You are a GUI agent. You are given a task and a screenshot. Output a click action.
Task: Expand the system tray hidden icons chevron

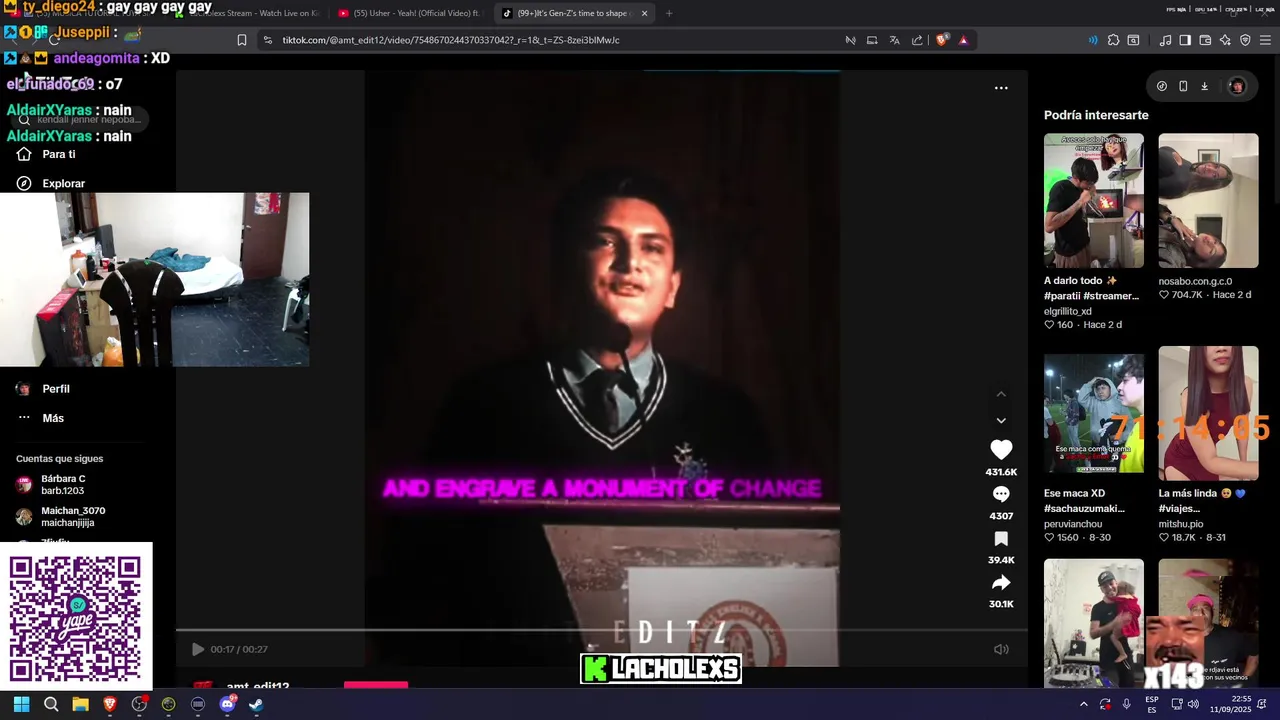[x=1083, y=704]
